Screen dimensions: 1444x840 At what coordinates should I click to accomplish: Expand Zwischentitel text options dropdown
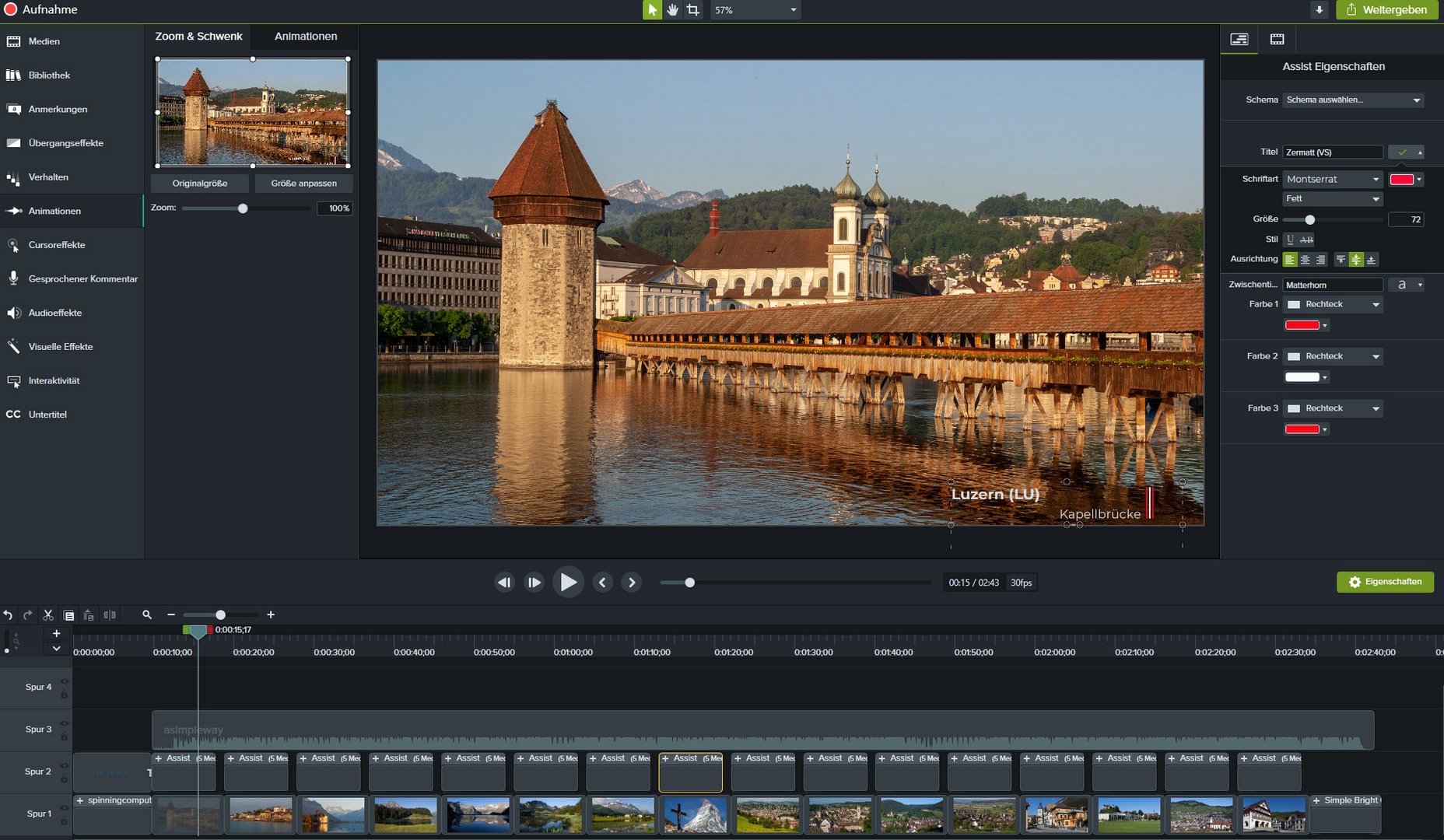pyautogui.click(x=1407, y=285)
